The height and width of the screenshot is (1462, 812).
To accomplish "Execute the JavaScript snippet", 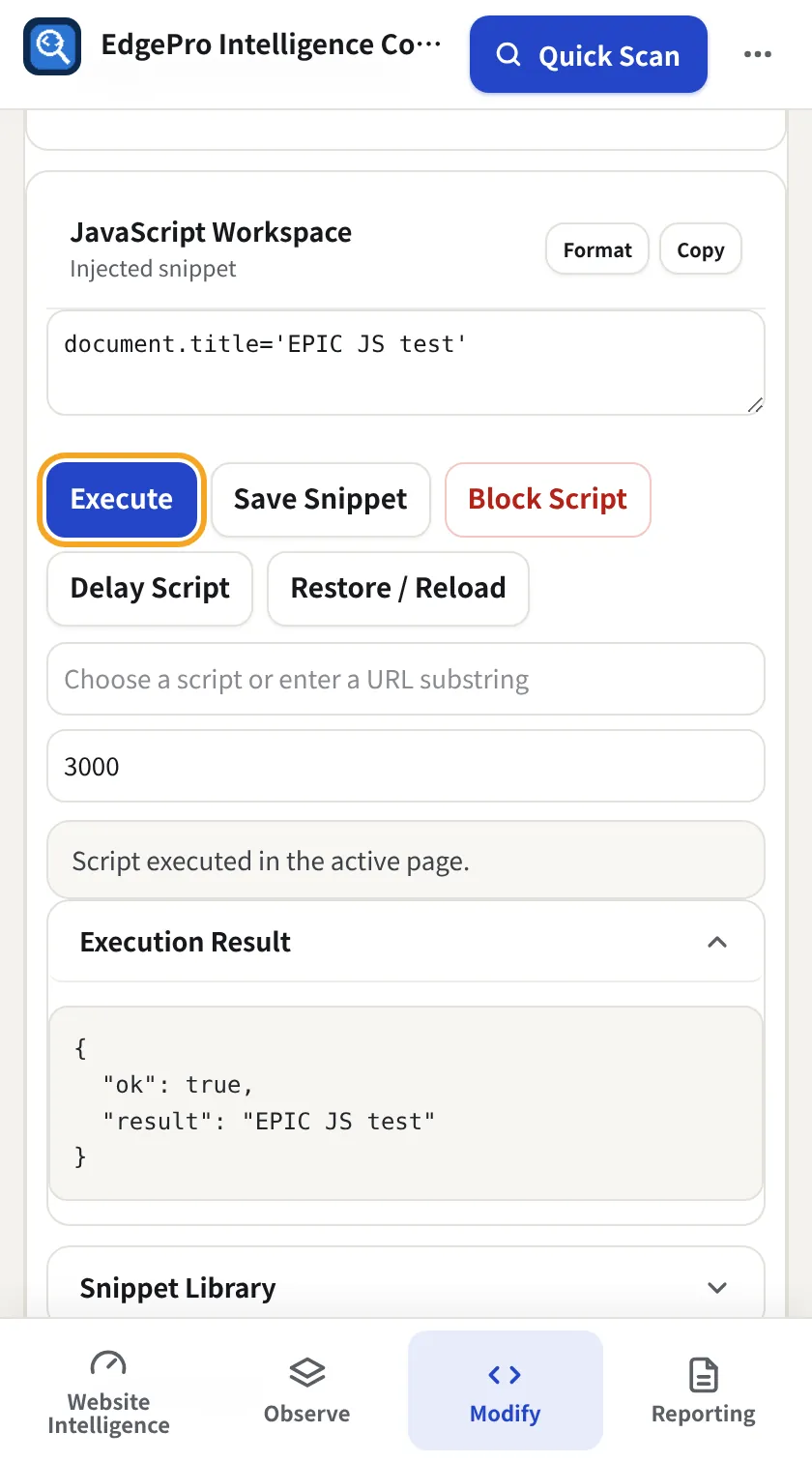I will (x=122, y=499).
